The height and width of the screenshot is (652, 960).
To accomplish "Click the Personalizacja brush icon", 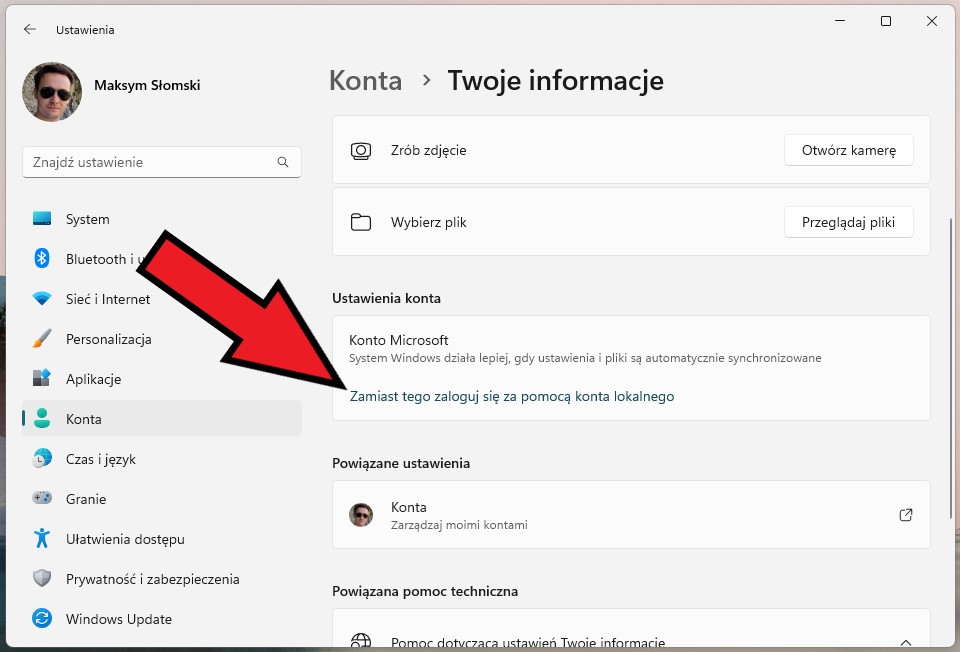I will click(x=41, y=339).
